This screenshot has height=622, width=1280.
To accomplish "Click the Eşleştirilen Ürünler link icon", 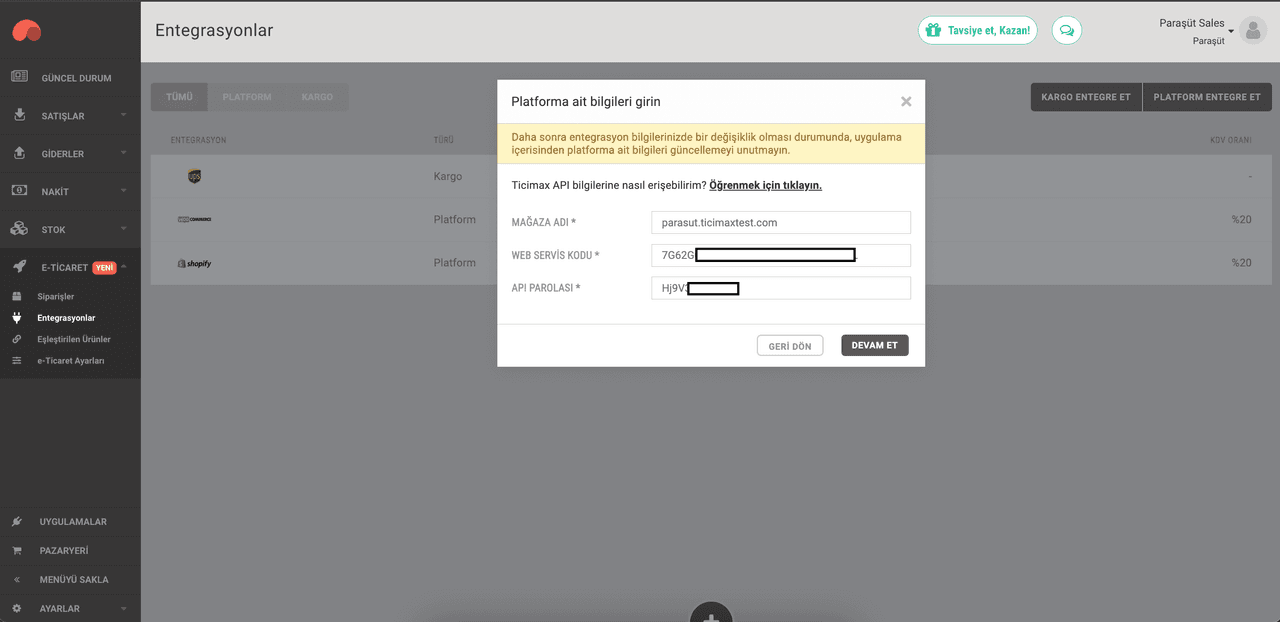I will pos(16,339).
